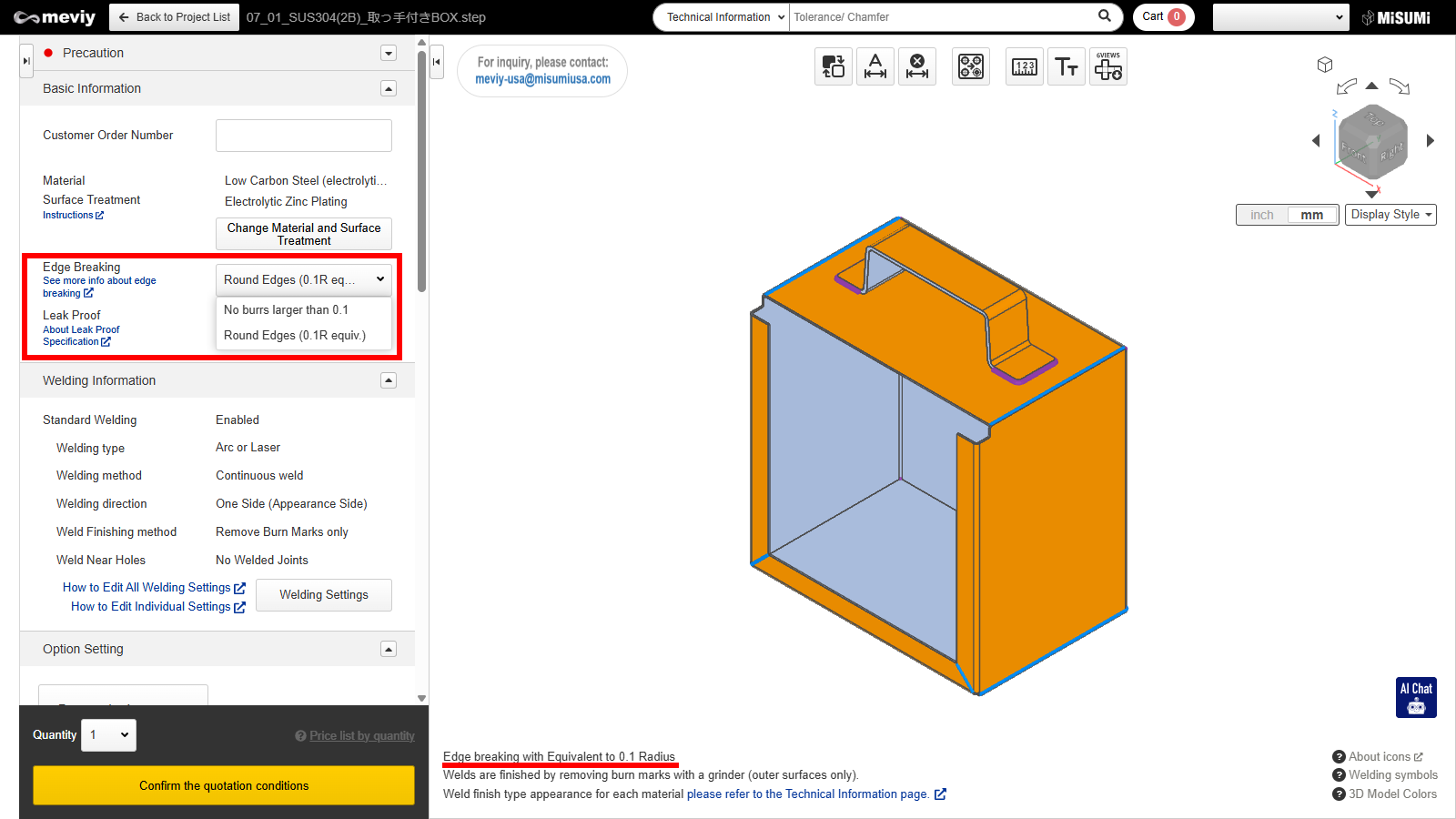Screen dimensions: 1456x819
Task: Click the Customer Order Number field
Action: [303, 136]
